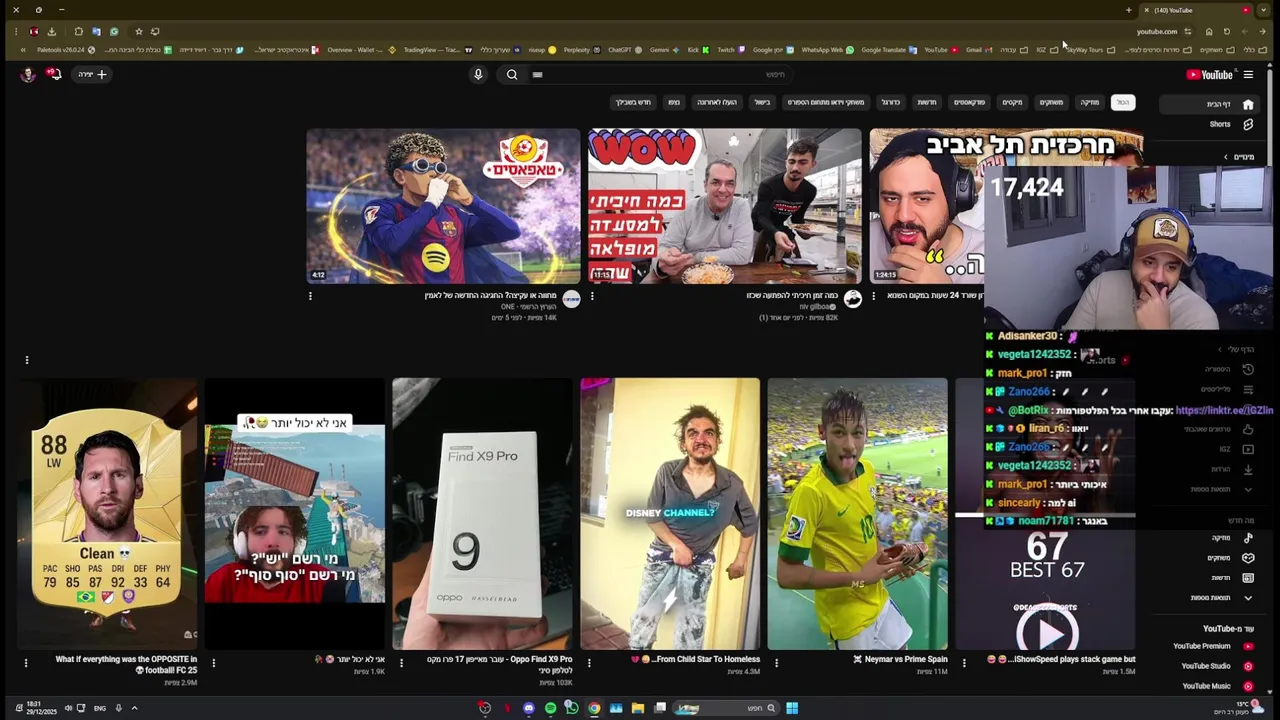Select the Football filter chip
The image size is (1280, 720).
point(890,102)
